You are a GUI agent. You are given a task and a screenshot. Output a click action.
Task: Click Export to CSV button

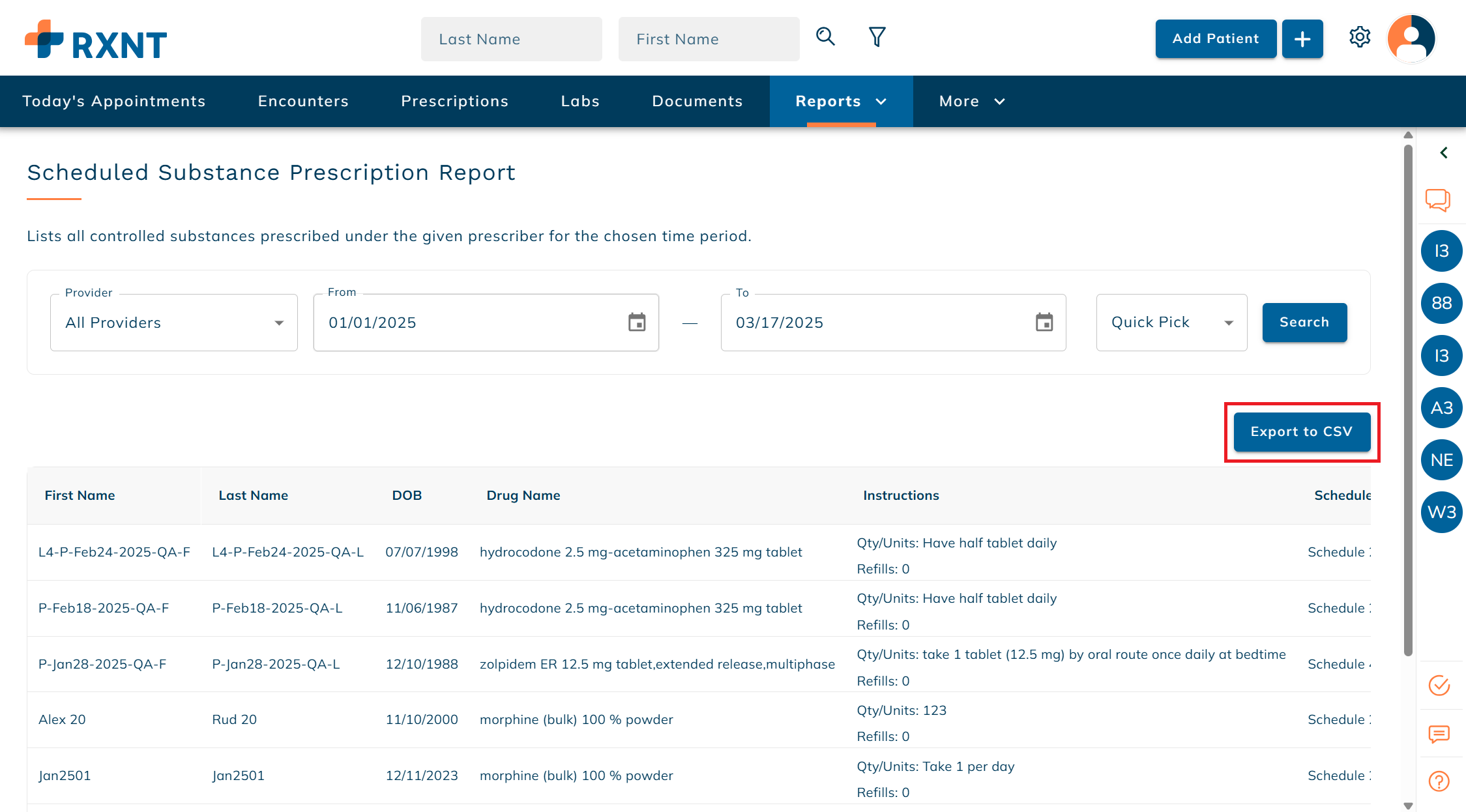coord(1302,432)
